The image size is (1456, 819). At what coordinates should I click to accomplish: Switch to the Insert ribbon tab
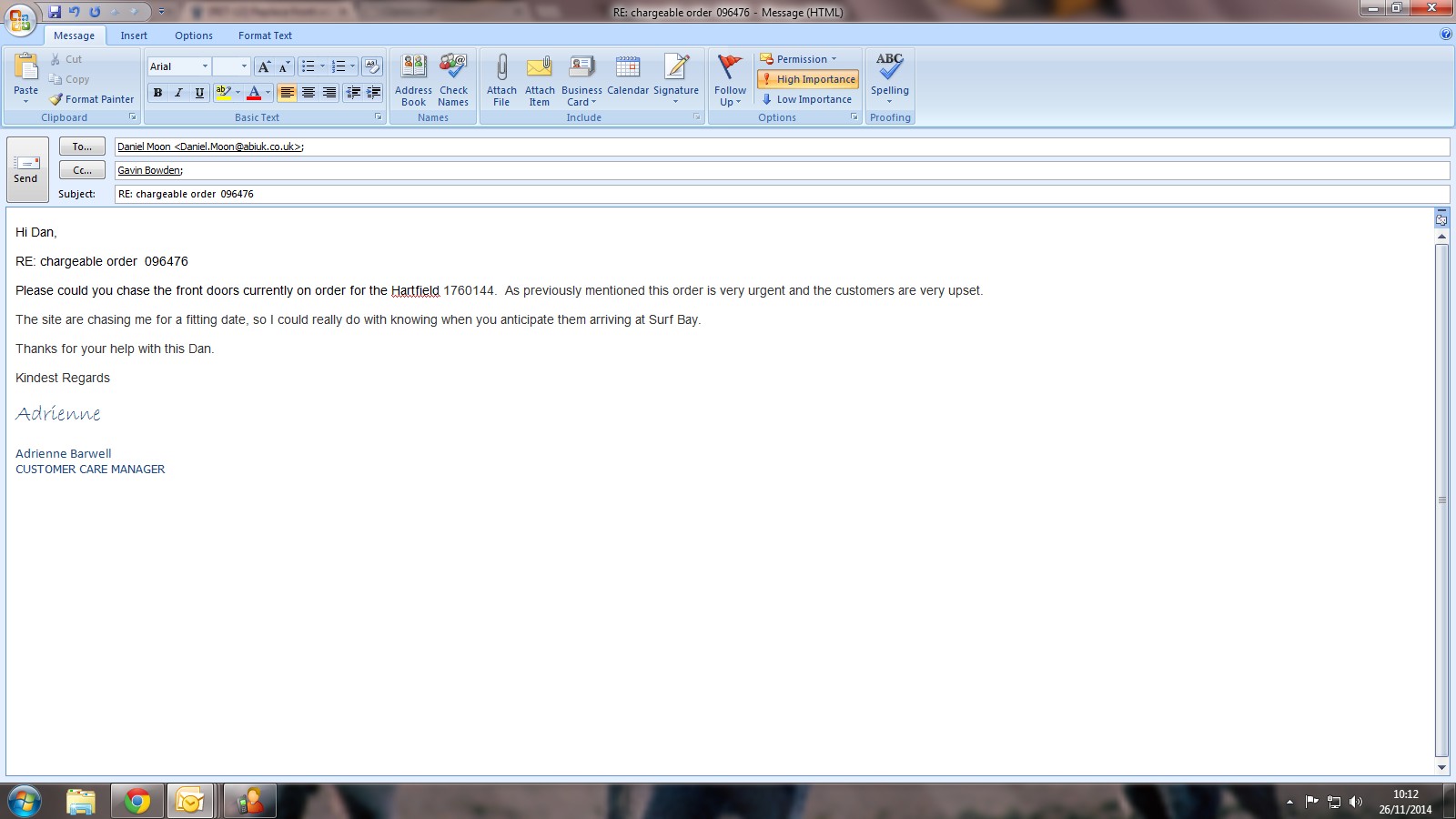point(134,35)
